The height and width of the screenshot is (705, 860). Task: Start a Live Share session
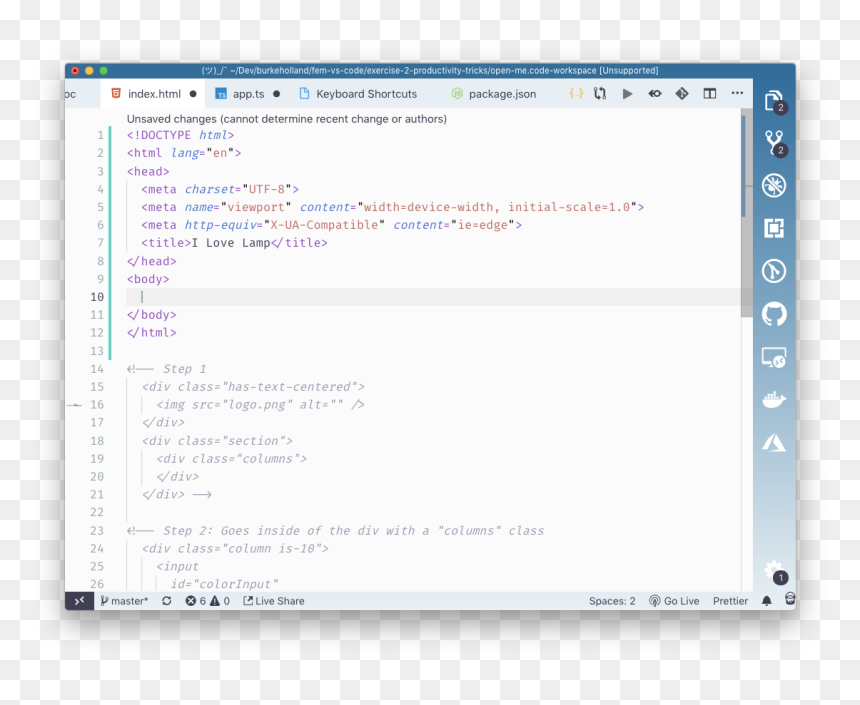pos(274,601)
